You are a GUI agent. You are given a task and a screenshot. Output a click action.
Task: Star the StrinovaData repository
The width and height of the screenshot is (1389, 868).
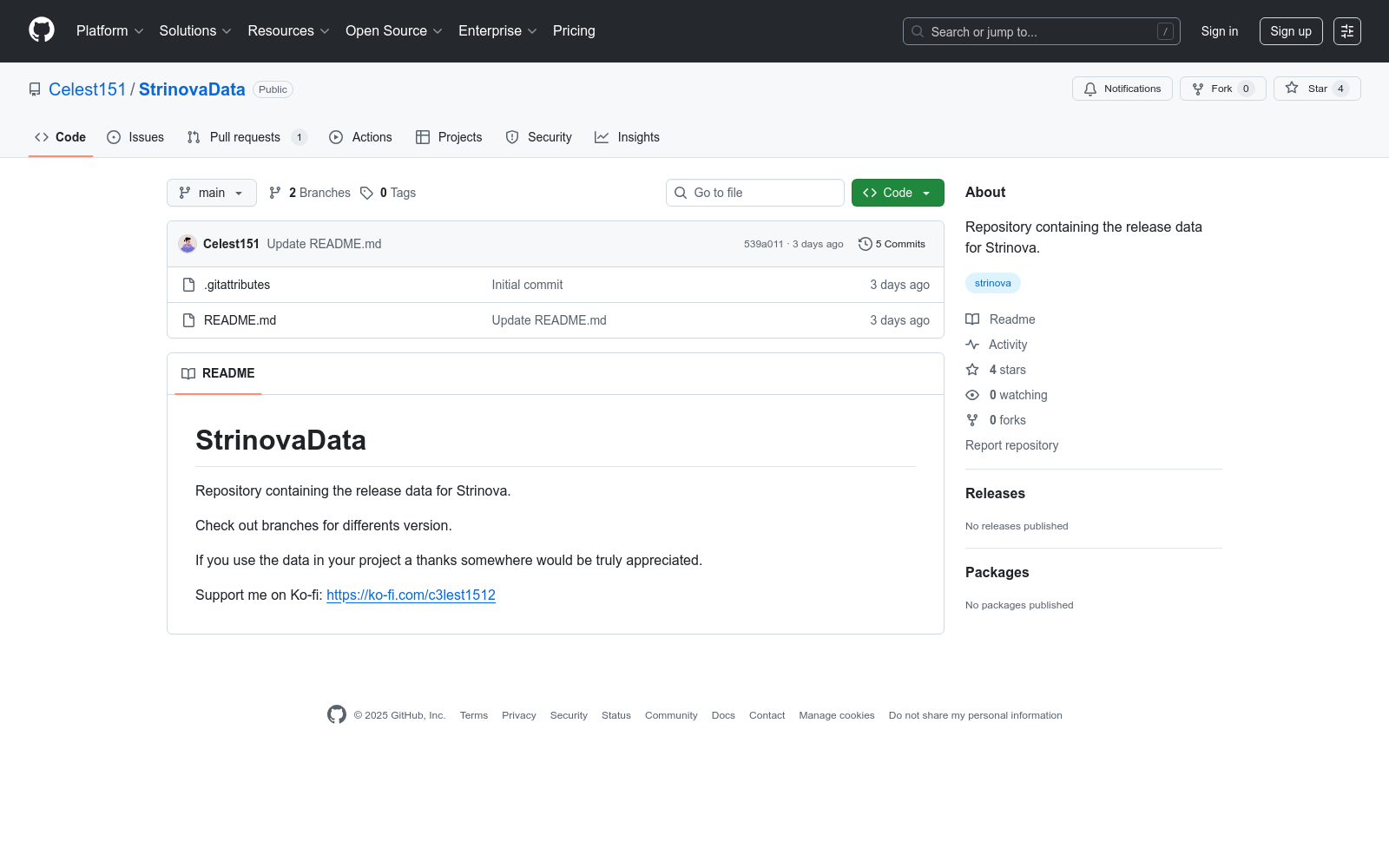coord(1317,89)
